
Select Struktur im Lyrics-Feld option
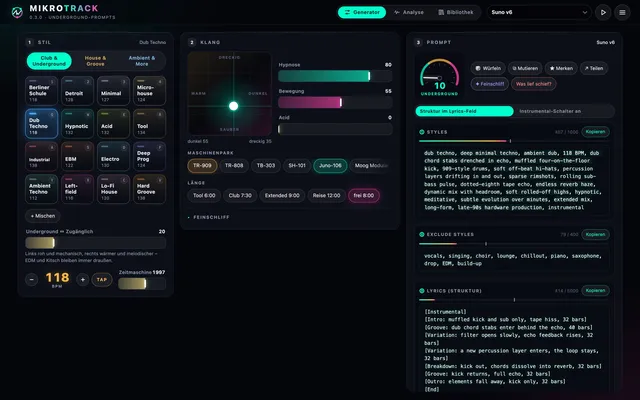tap(464, 111)
